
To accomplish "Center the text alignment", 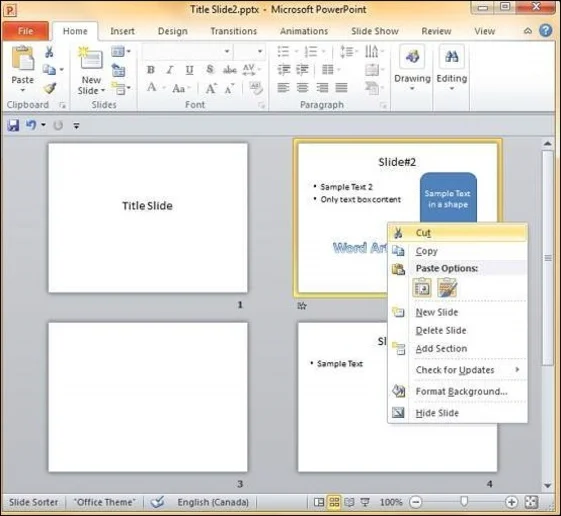I will (x=303, y=88).
